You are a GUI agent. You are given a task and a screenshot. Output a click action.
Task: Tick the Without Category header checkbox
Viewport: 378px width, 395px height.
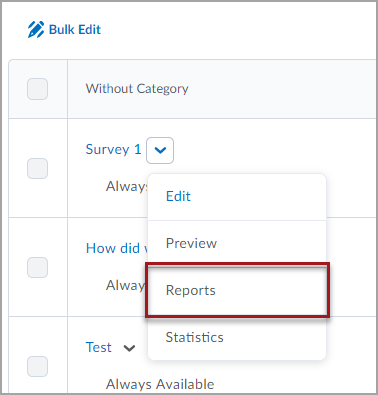[37, 89]
